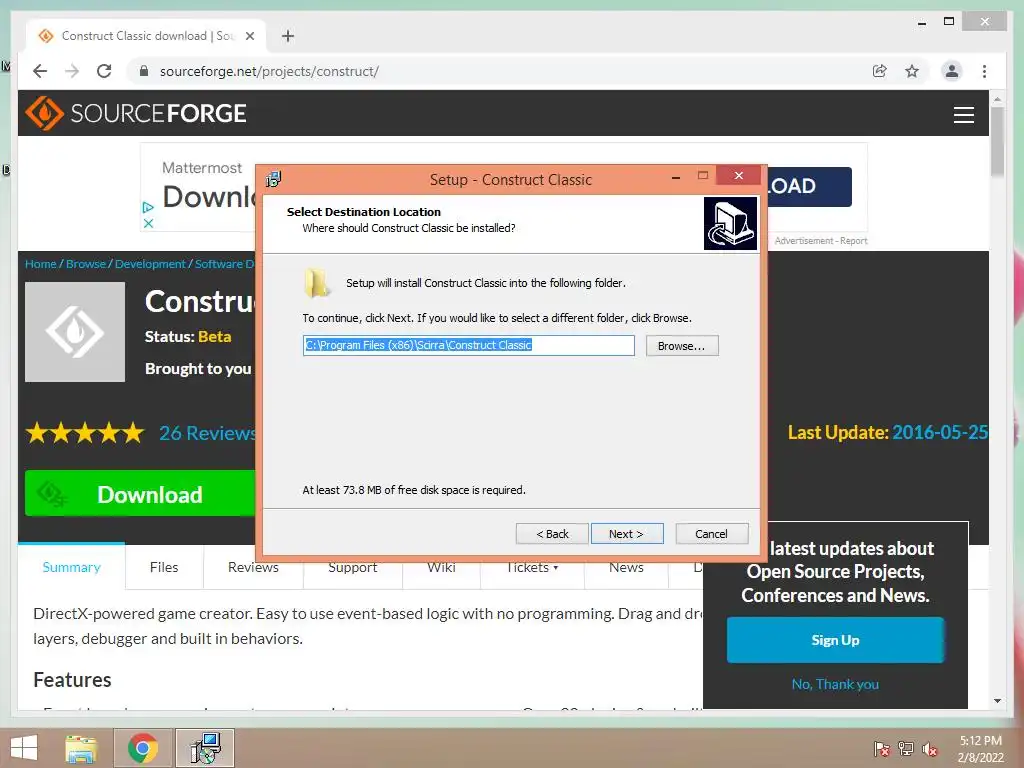1024x768 pixels.
Task: Select the Construct Classic download browser tab
Action: pyautogui.click(x=146, y=36)
